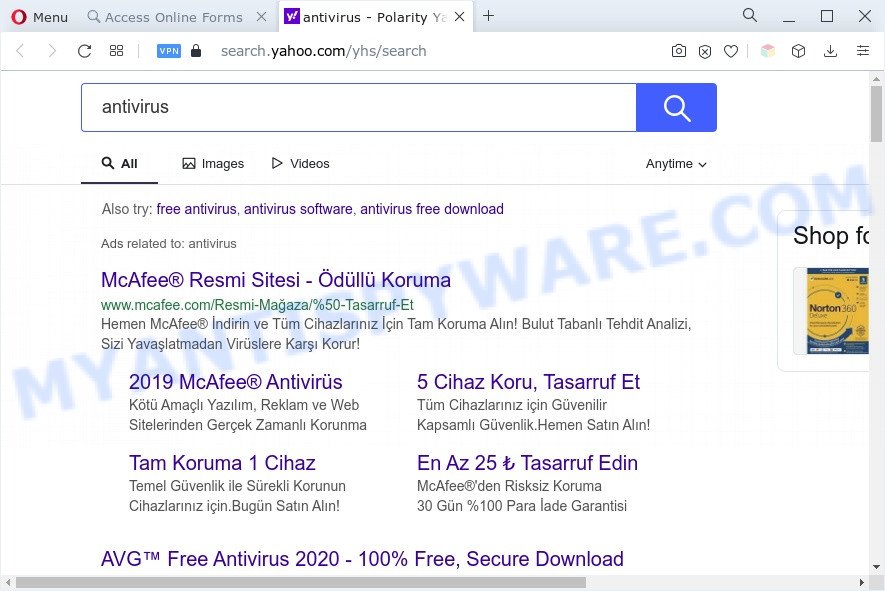Open the colorful cube extension icon
Image resolution: width=885 pixels, height=591 pixels.
(768, 51)
